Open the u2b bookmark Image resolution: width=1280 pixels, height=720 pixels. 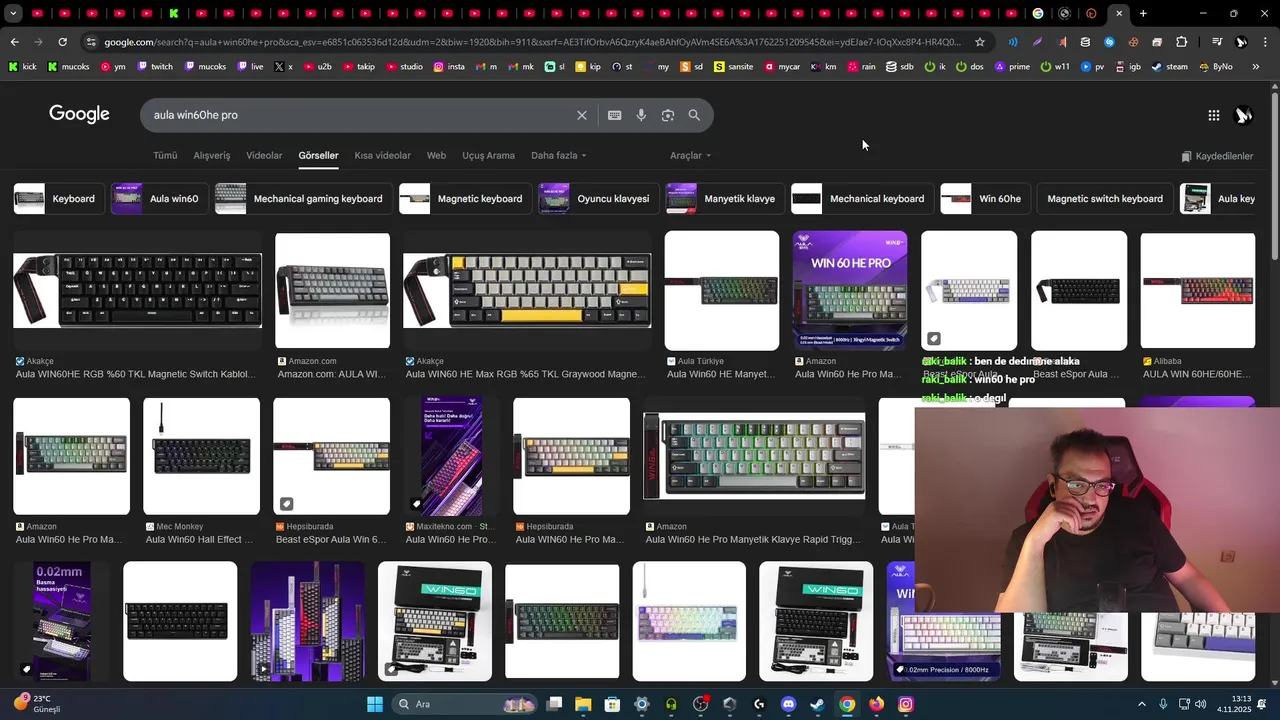pos(316,67)
